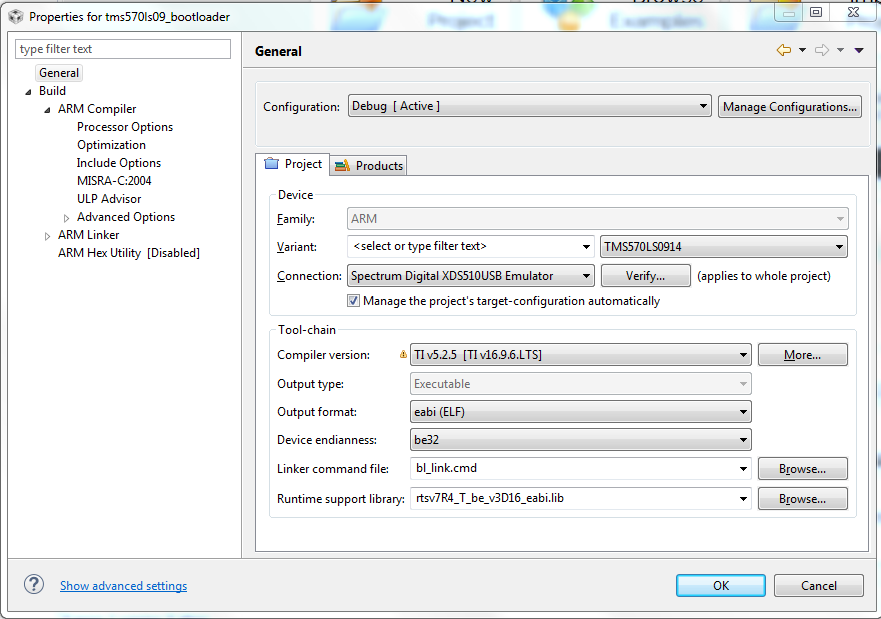Browse for linker command file

802,468
